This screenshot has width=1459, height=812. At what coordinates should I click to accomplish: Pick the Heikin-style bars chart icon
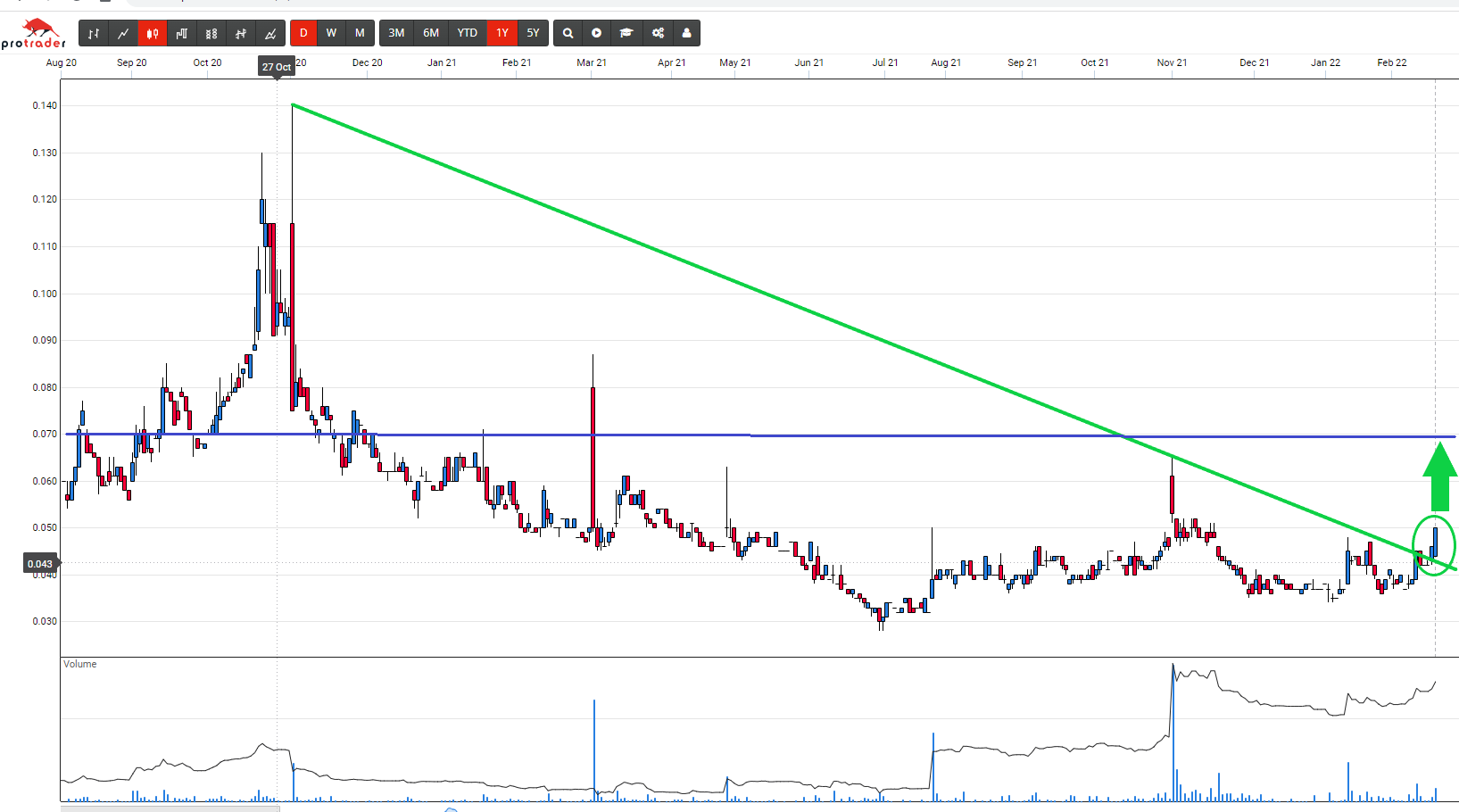(241, 33)
